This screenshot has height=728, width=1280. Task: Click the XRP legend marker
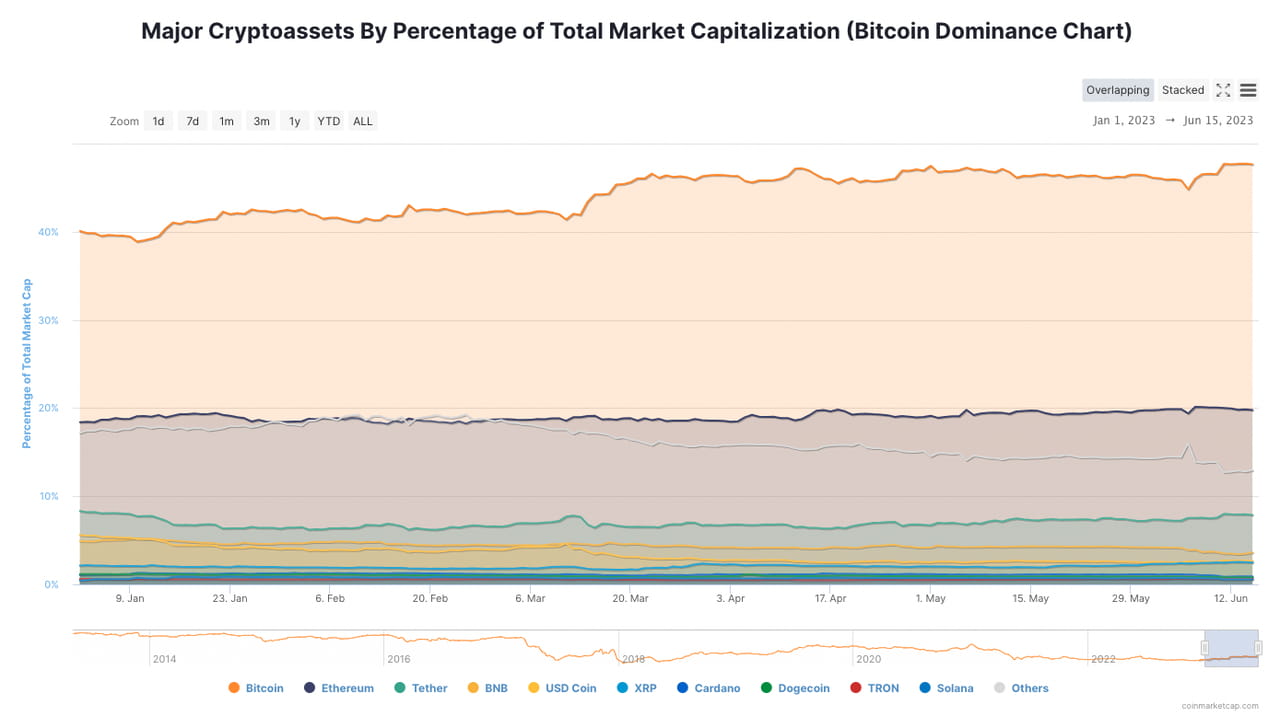click(622, 688)
